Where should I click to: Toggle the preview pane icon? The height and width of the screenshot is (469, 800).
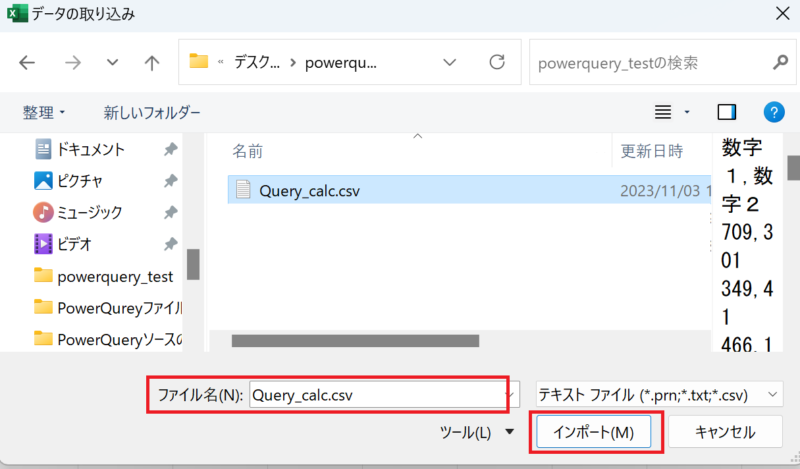[727, 111]
